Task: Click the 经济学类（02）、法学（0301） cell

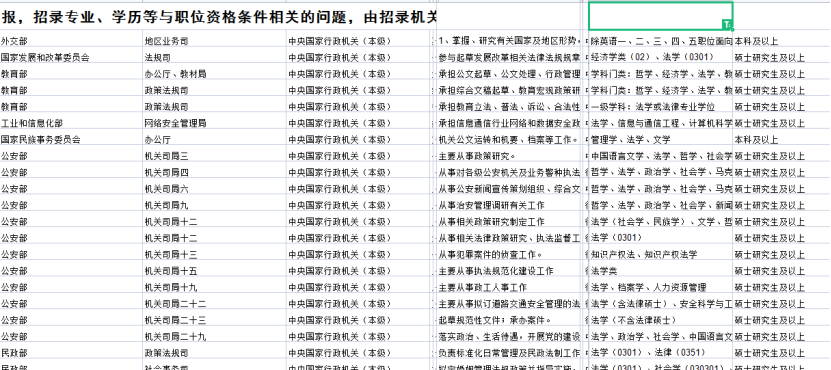Action: (661, 57)
